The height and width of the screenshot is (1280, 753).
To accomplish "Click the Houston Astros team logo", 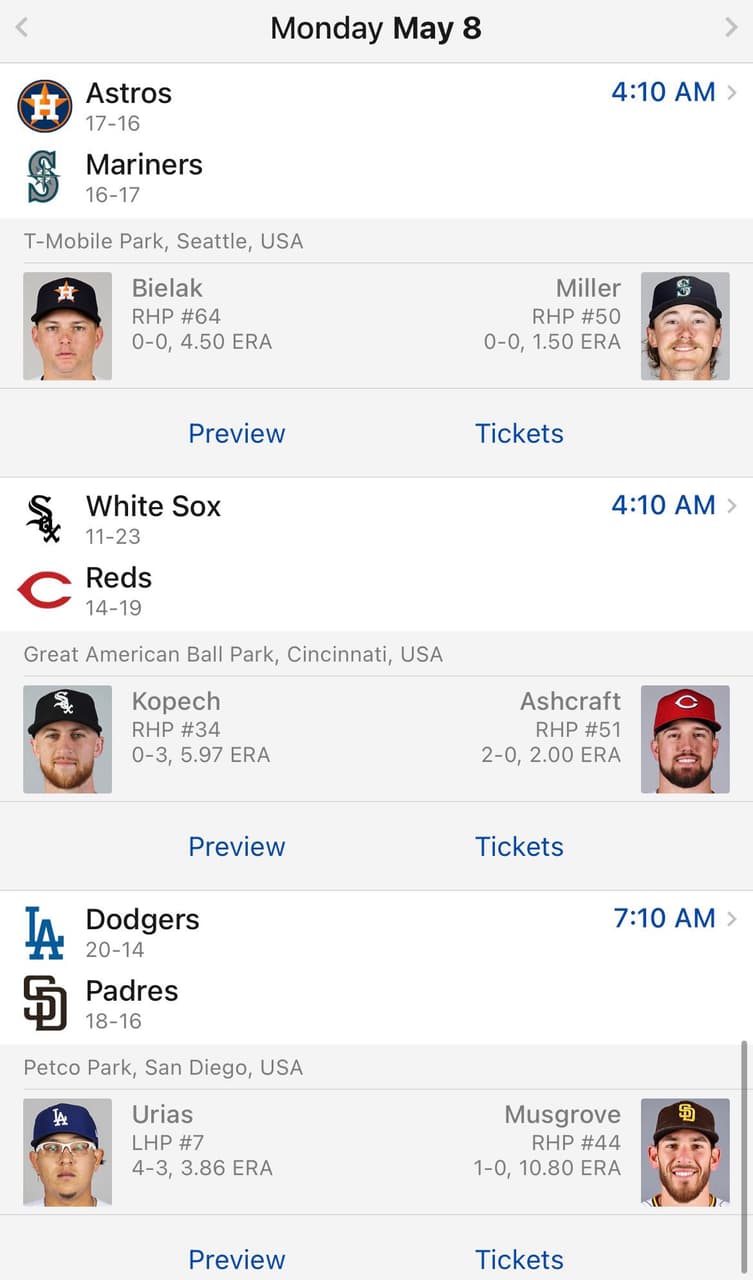I will [x=45, y=106].
